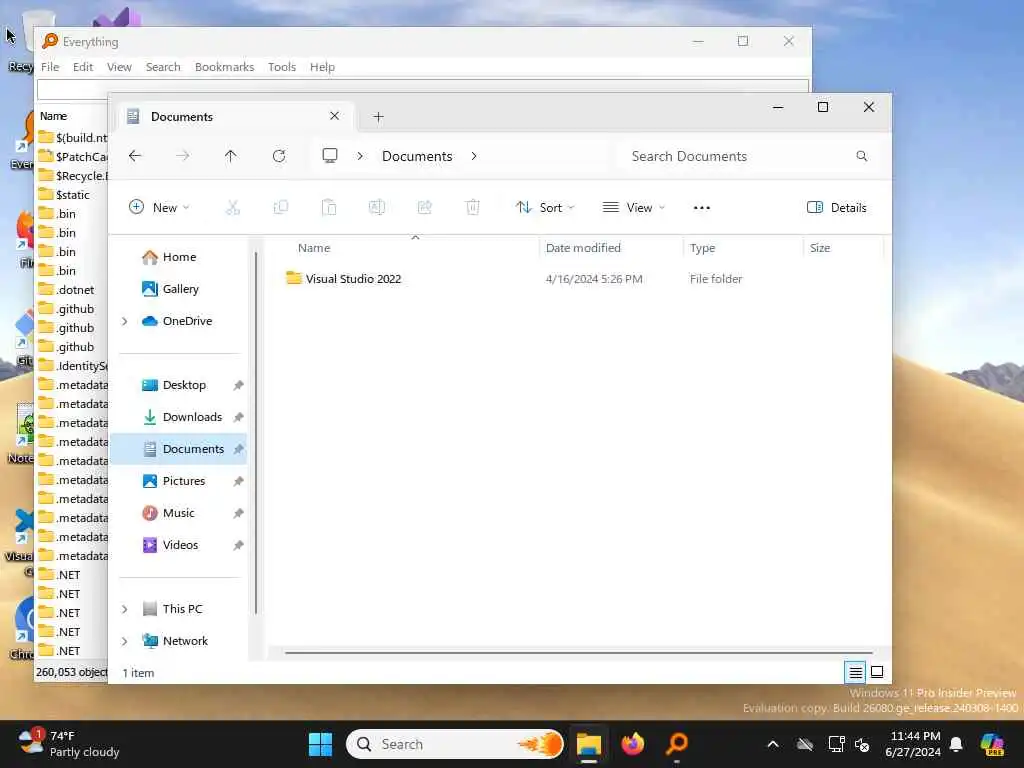1024x768 pixels.
Task: Open the Sort options dropdown
Action: pyautogui.click(x=545, y=208)
